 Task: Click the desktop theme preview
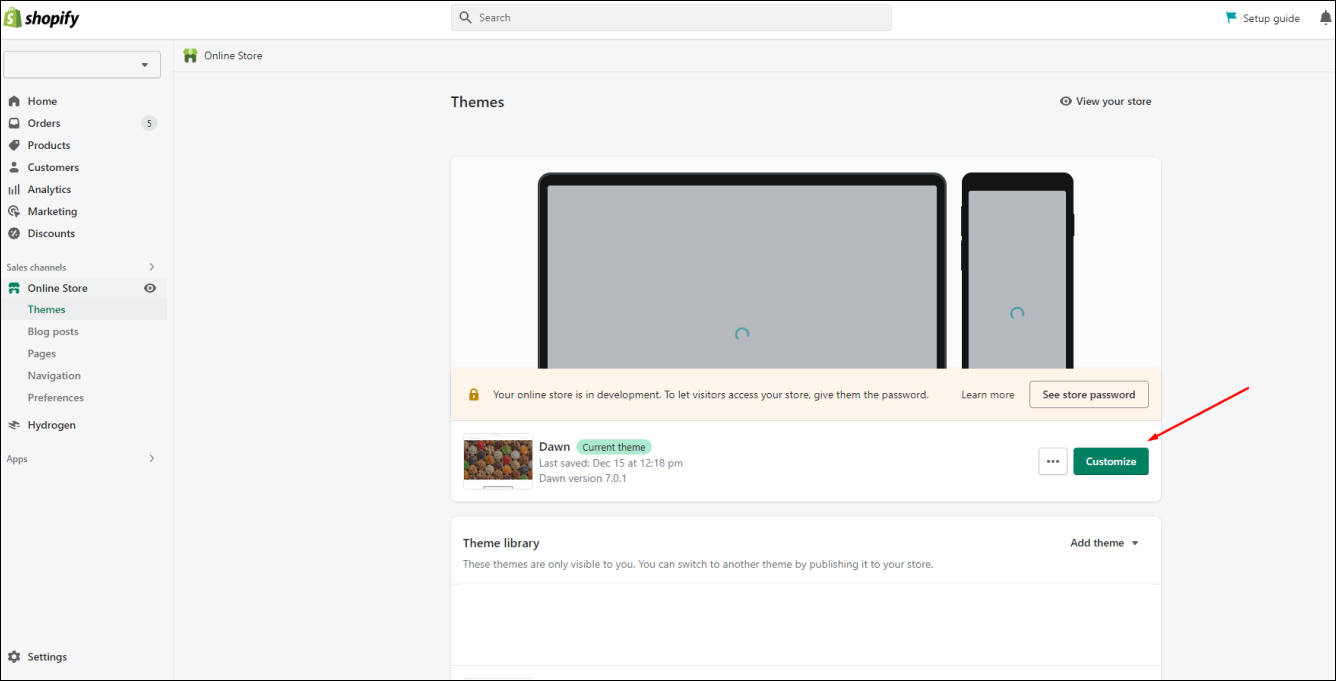pyautogui.click(x=742, y=272)
